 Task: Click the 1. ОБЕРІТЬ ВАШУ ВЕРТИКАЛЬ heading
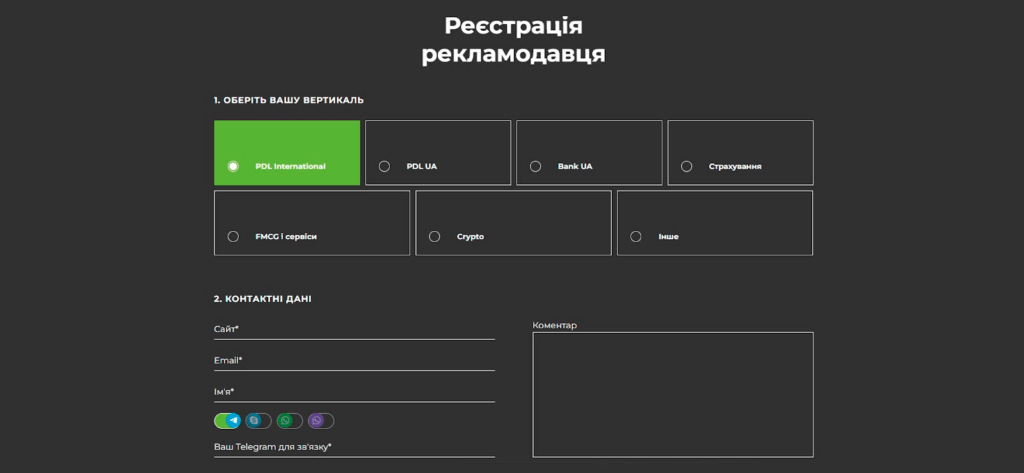tap(289, 101)
